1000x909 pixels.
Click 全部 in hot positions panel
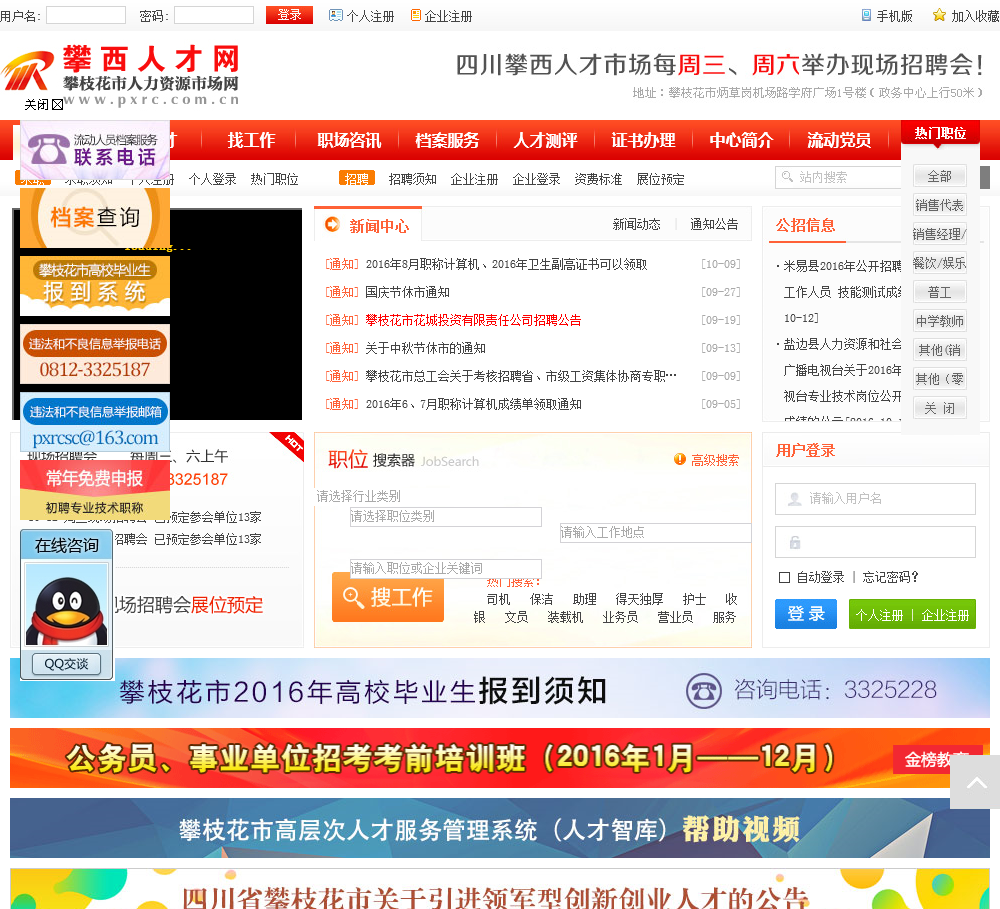tap(939, 175)
